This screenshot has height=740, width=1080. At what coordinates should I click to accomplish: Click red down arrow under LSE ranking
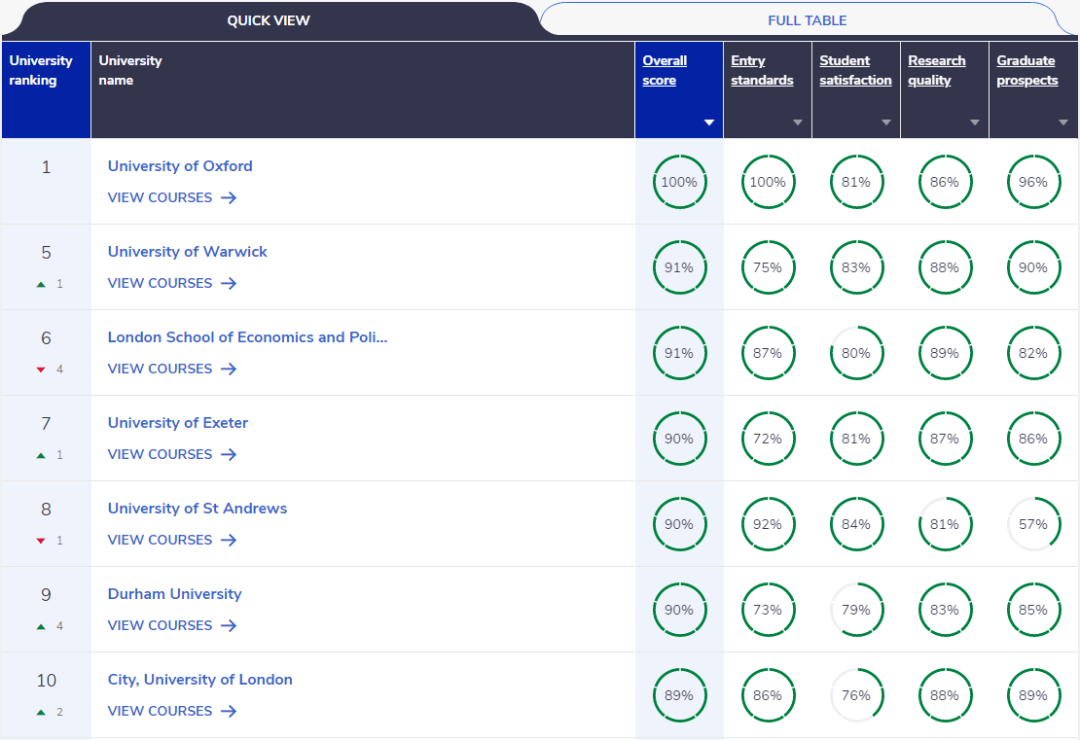tap(41, 370)
